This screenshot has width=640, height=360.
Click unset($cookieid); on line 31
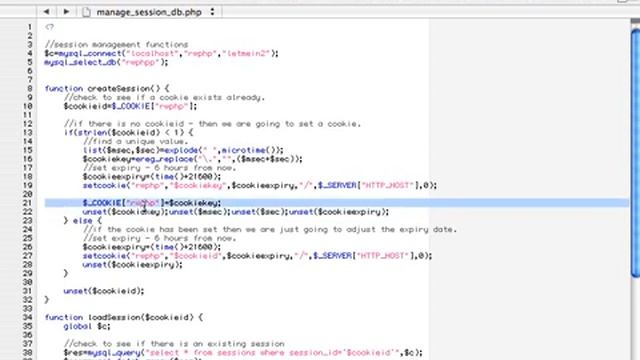[x=104, y=291]
